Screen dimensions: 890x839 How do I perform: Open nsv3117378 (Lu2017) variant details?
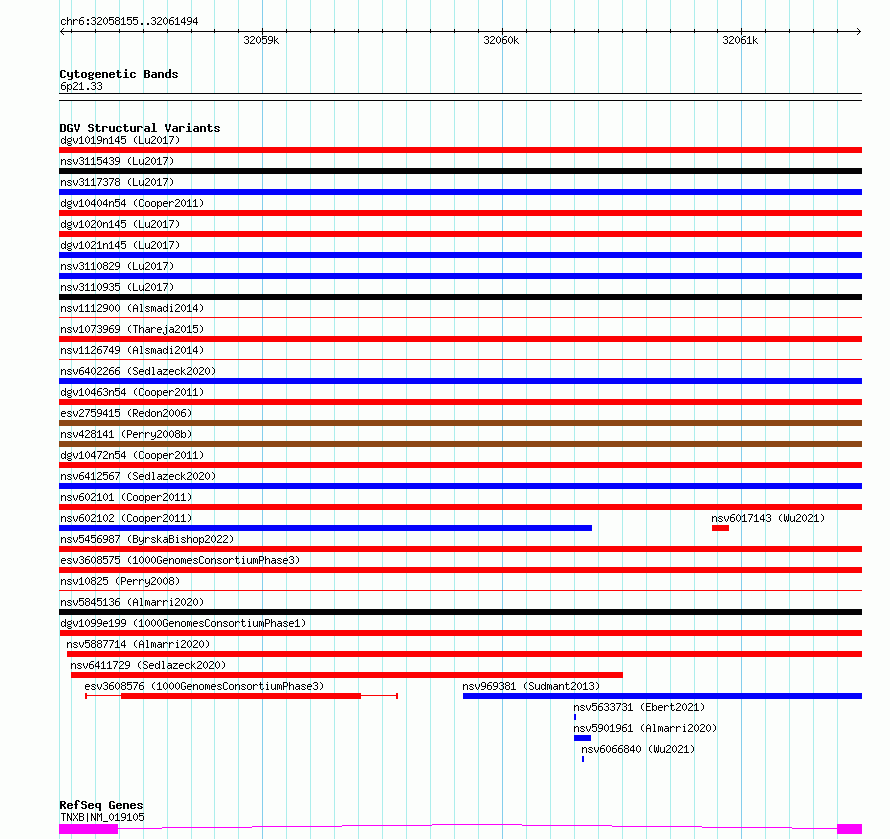pyautogui.click(x=117, y=182)
